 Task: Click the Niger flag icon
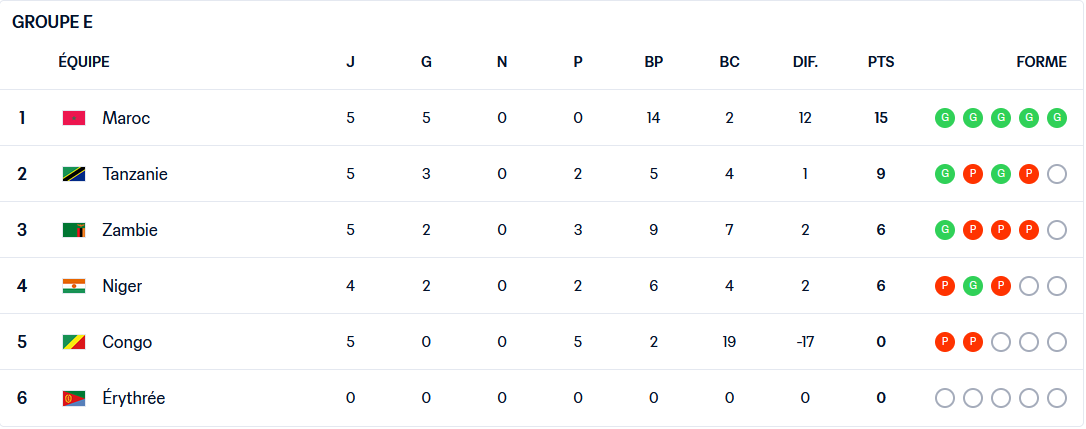[73, 286]
